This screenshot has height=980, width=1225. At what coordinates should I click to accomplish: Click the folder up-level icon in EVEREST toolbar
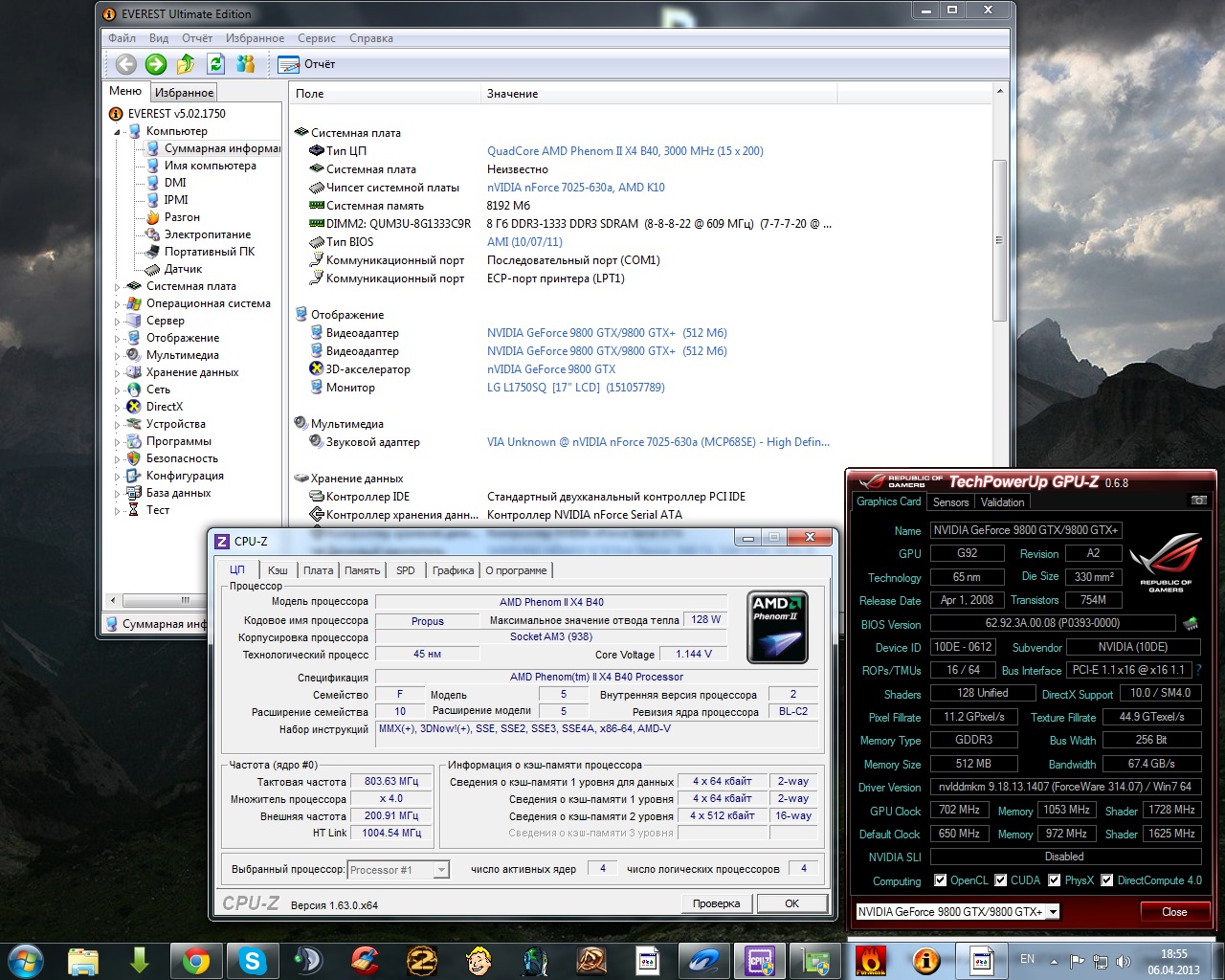point(186,64)
